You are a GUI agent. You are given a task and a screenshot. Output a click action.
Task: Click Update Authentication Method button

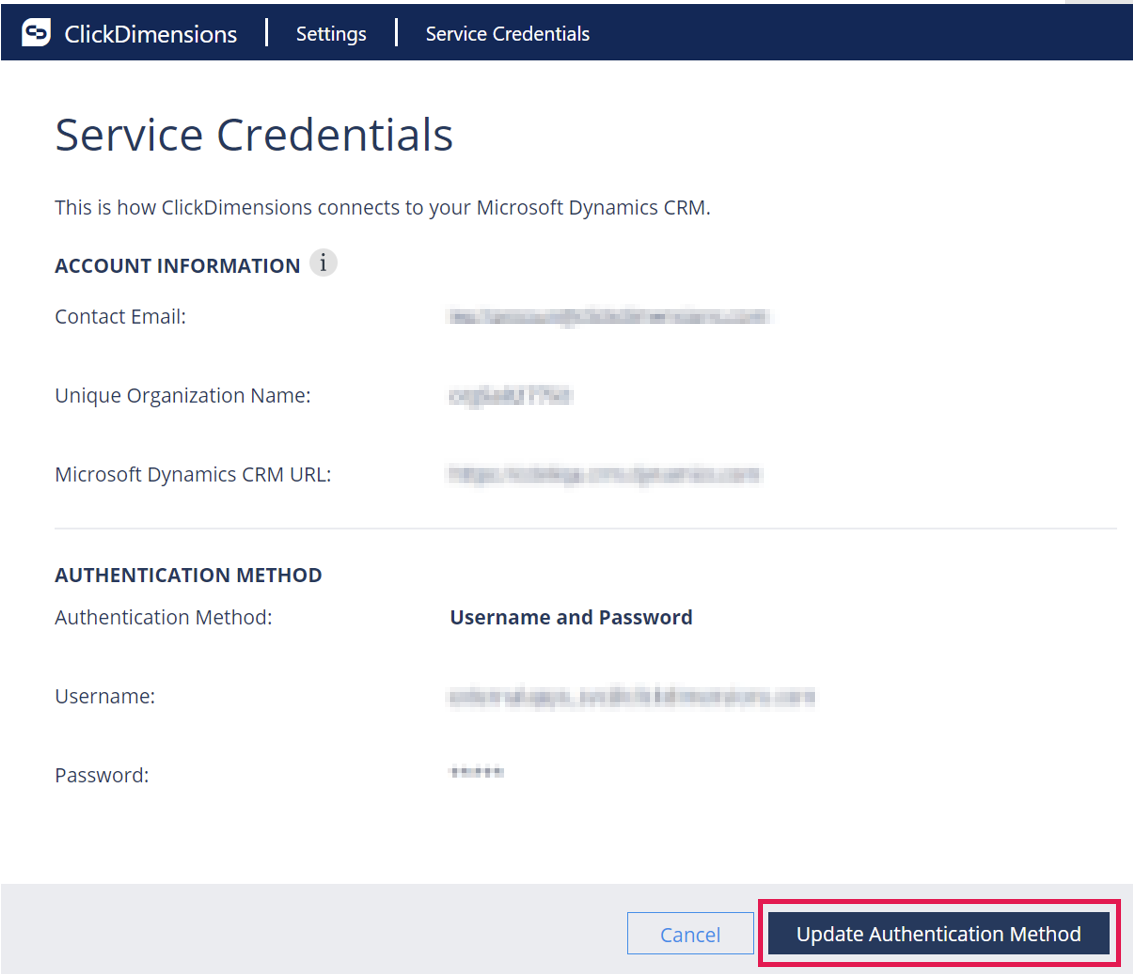(939, 934)
